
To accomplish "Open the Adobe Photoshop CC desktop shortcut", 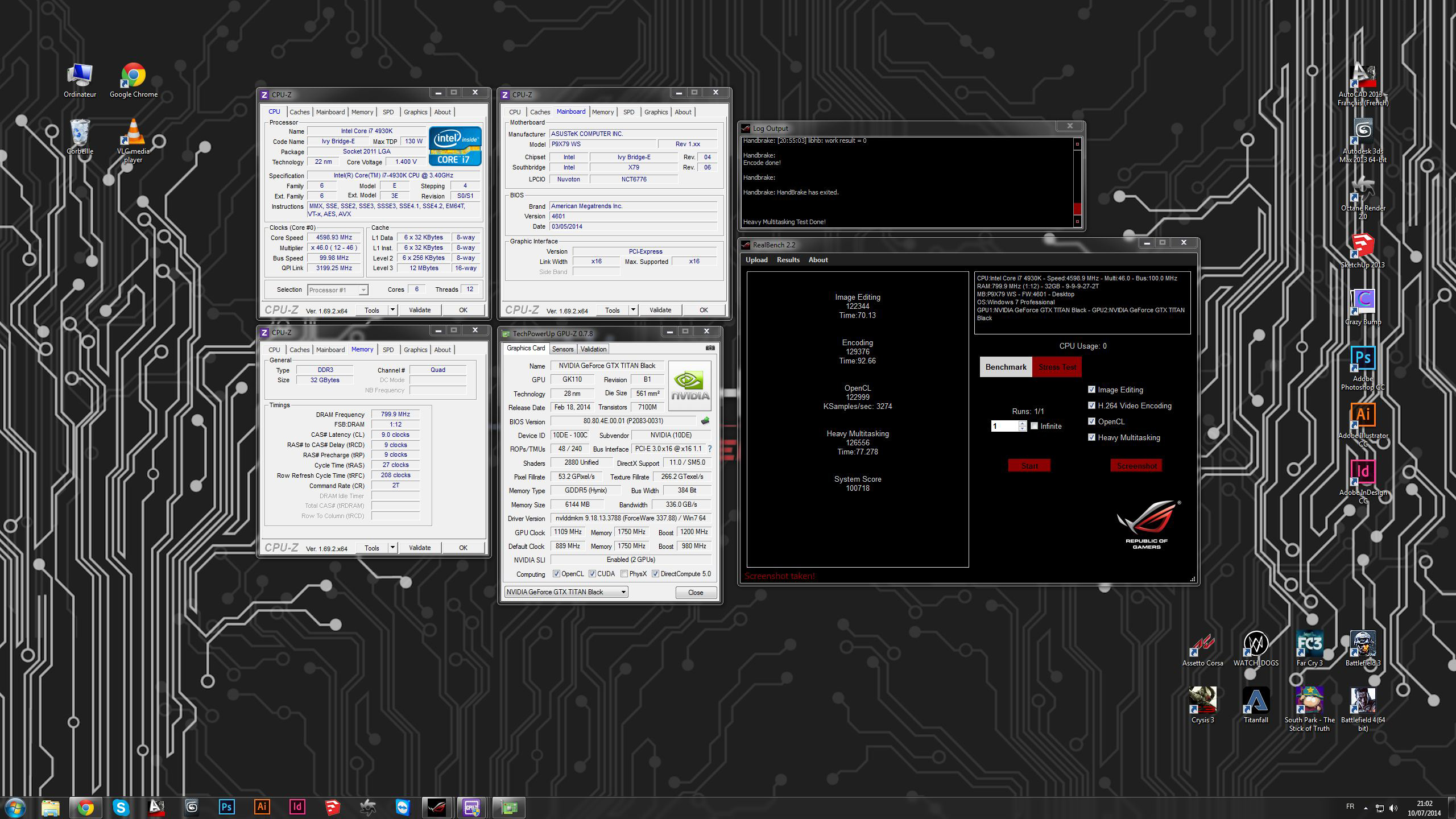I will [1363, 369].
